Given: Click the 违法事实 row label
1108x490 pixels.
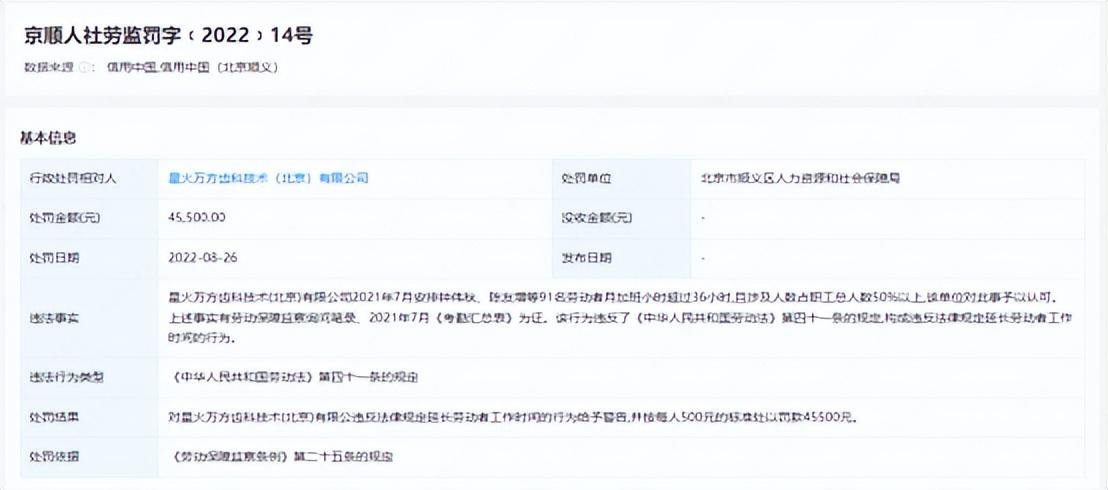Looking at the screenshot, I should [x=90, y=318].
